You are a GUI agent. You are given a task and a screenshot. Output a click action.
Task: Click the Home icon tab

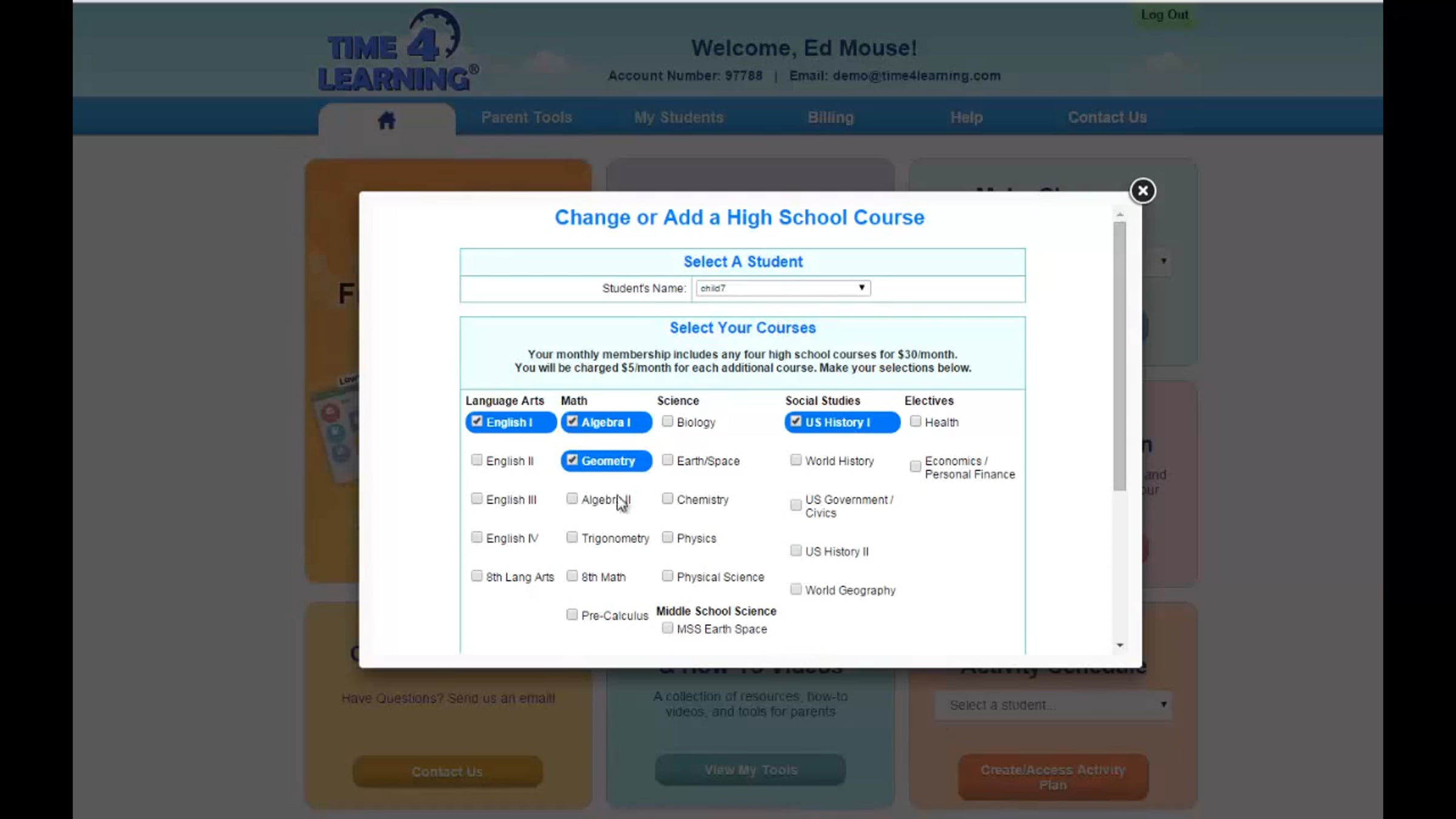(386, 120)
